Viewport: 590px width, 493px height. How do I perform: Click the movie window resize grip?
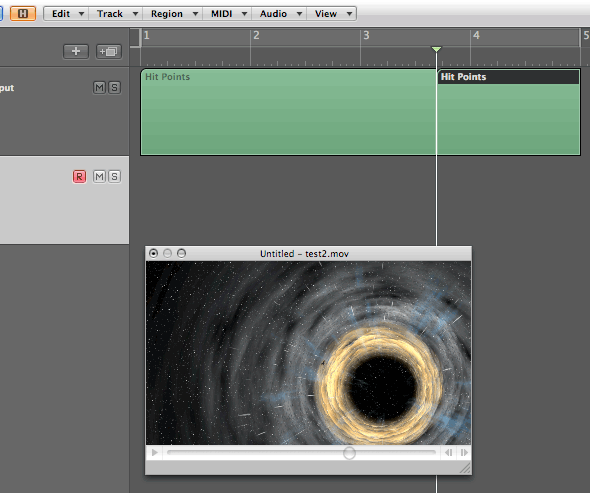(465, 468)
